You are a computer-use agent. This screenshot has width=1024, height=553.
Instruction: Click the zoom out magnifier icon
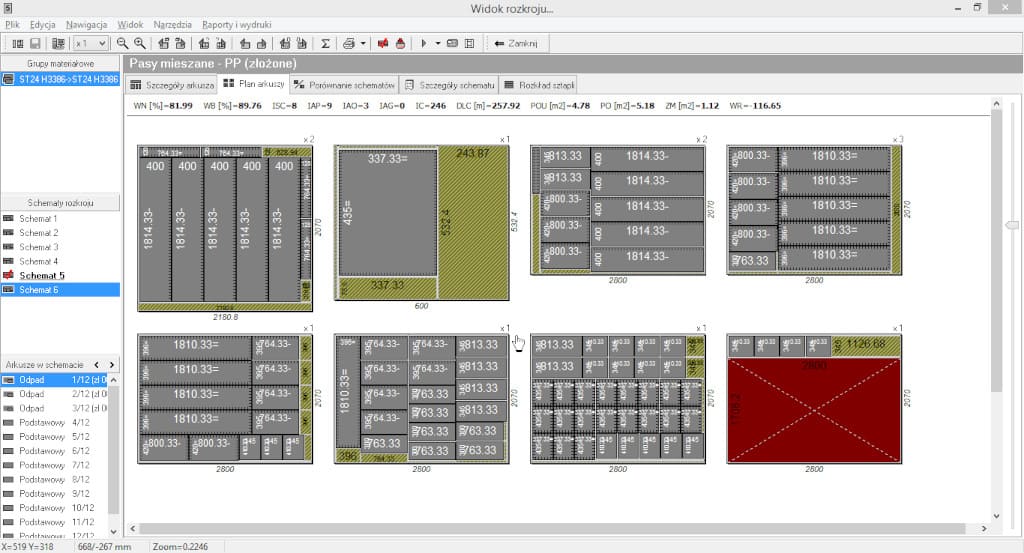[x=122, y=43]
